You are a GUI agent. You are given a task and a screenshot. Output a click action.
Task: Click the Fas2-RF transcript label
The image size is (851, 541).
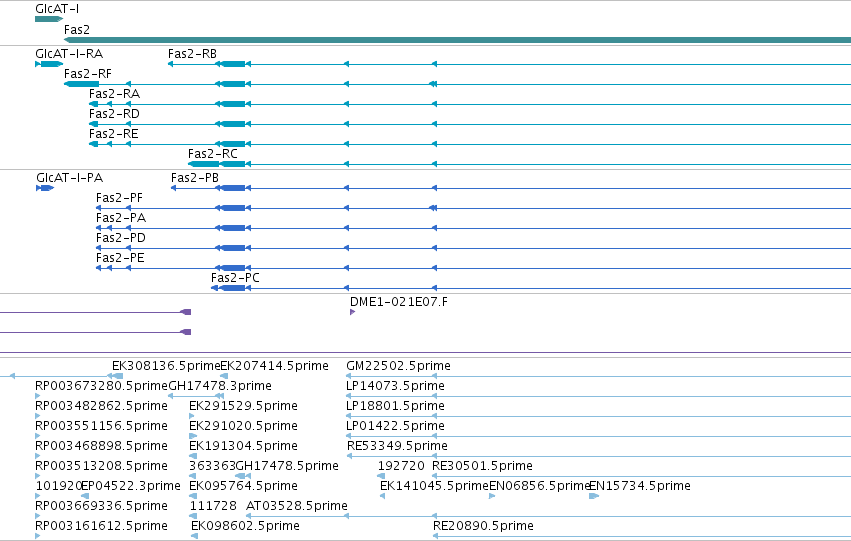pos(88,74)
